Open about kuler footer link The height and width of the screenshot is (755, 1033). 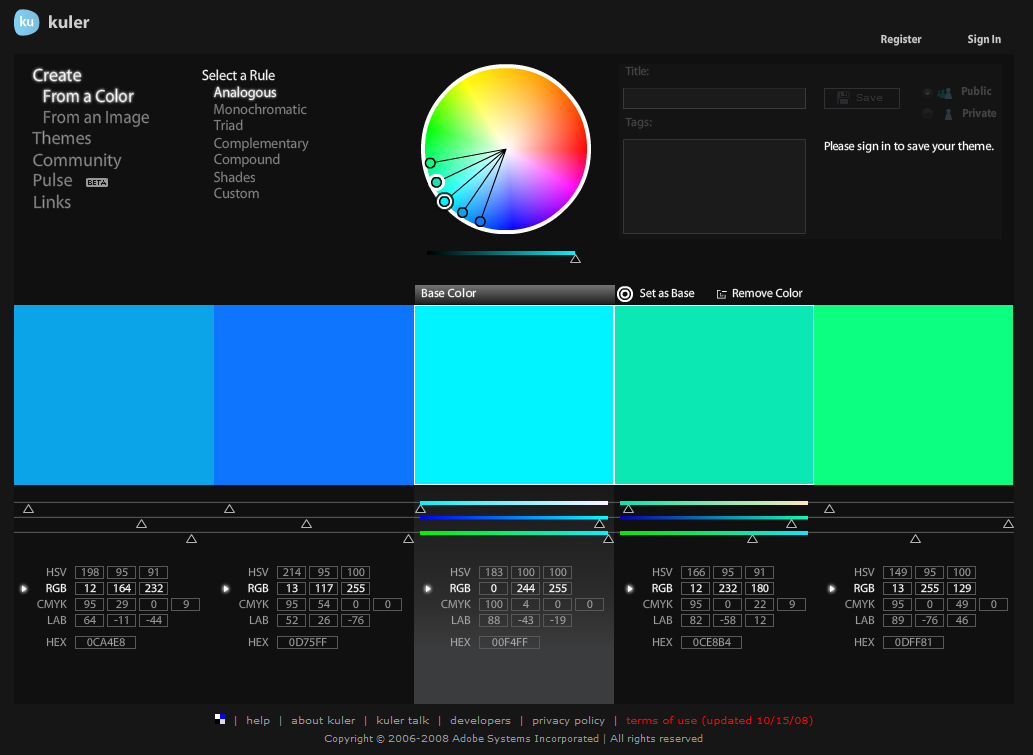click(x=323, y=721)
